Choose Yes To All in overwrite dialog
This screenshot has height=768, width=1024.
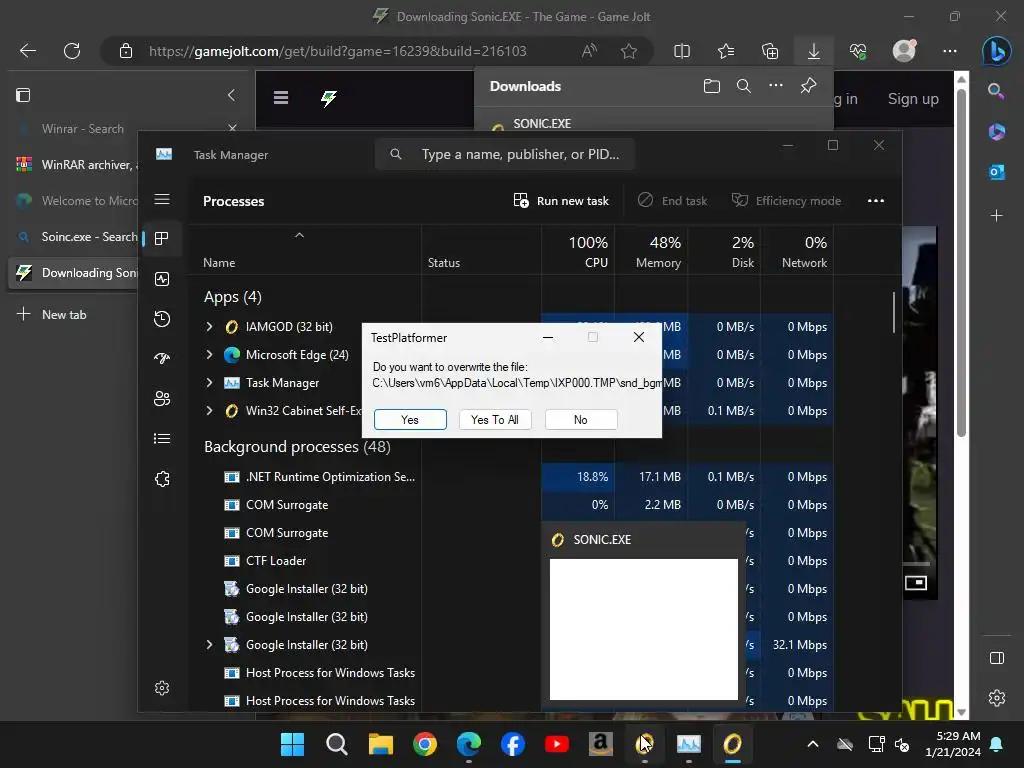coord(495,419)
